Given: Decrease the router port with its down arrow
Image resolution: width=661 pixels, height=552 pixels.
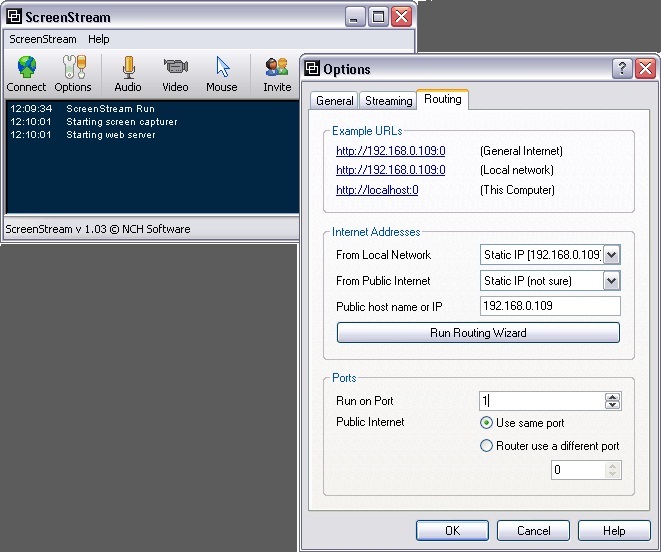Looking at the screenshot, I should (x=613, y=474).
